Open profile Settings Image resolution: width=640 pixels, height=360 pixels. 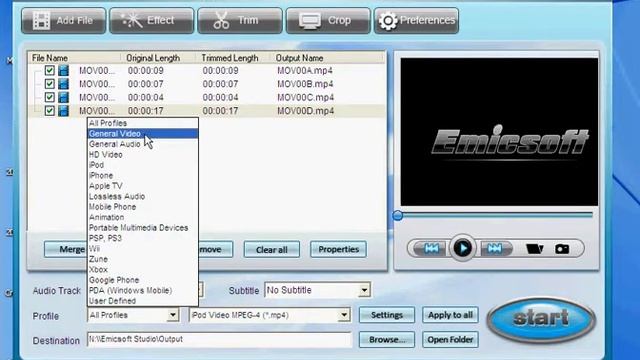[387, 315]
